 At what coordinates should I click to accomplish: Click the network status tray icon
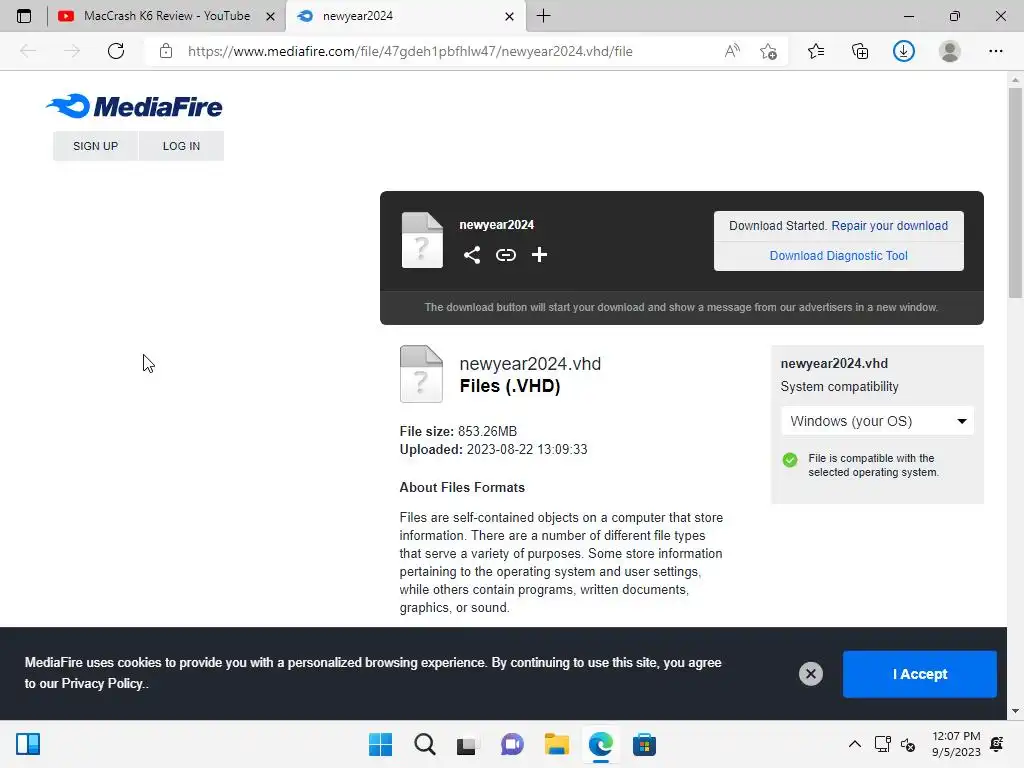coord(882,744)
